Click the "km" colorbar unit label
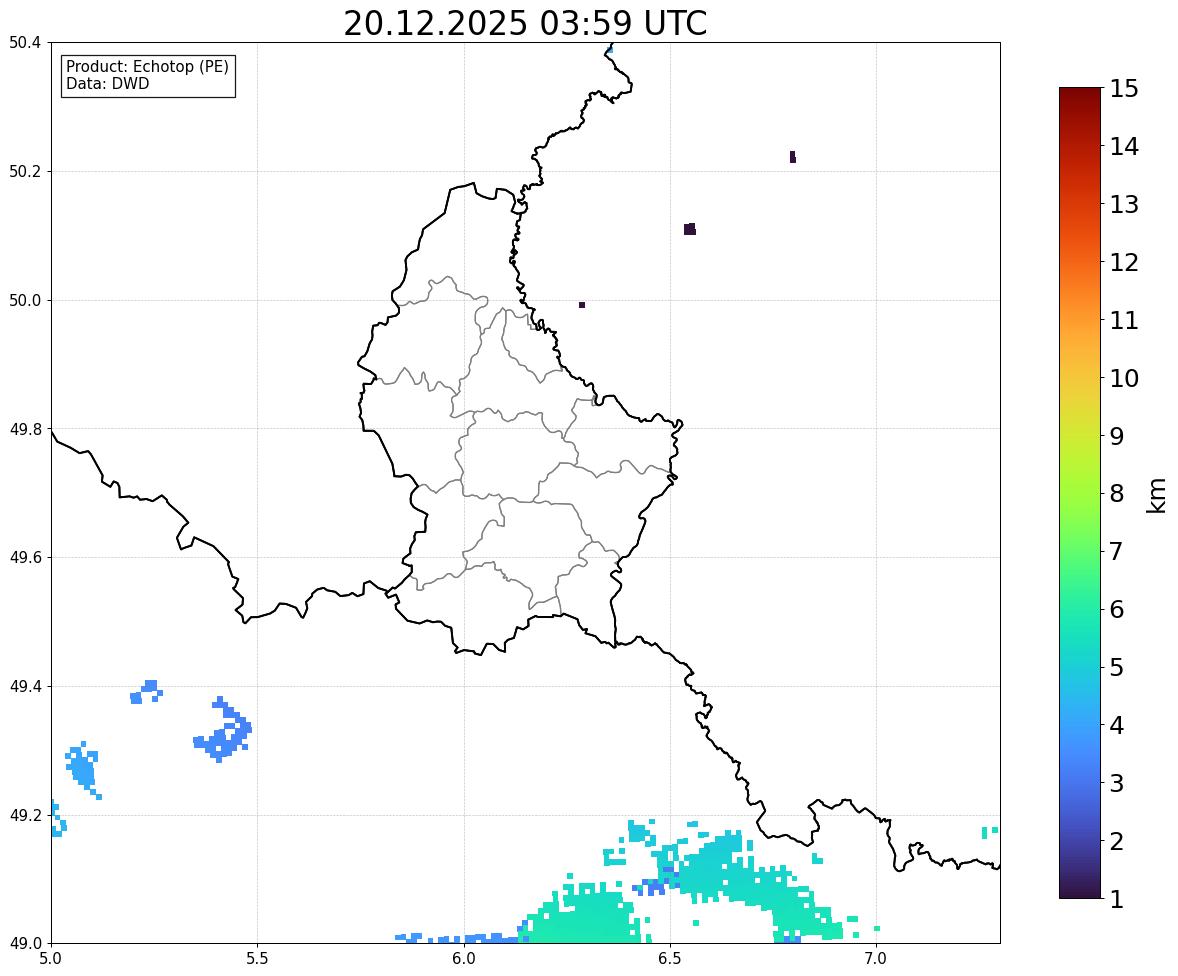1178x976 pixels. pyautogui.click(x=1156, y=494)
